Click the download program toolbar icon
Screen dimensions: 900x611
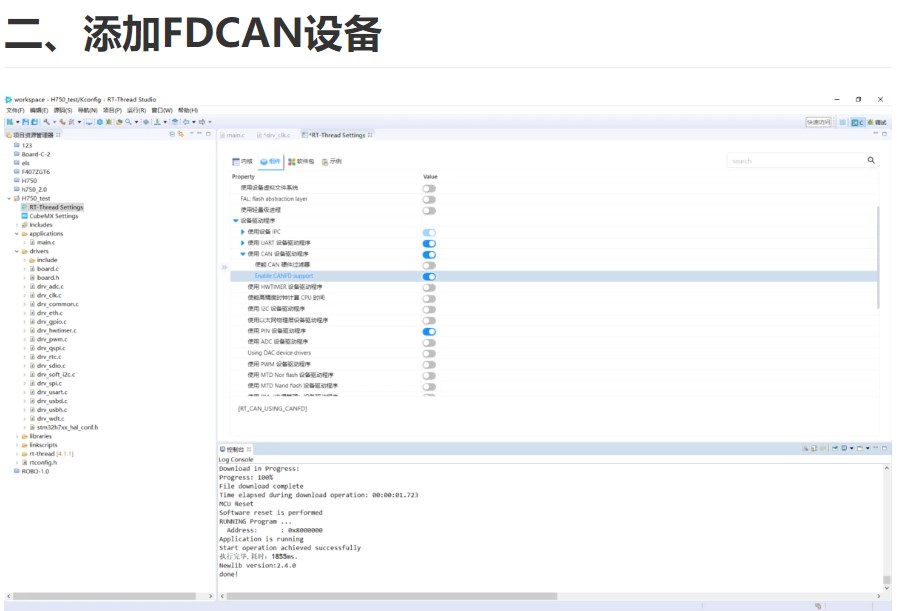(157, 122)
